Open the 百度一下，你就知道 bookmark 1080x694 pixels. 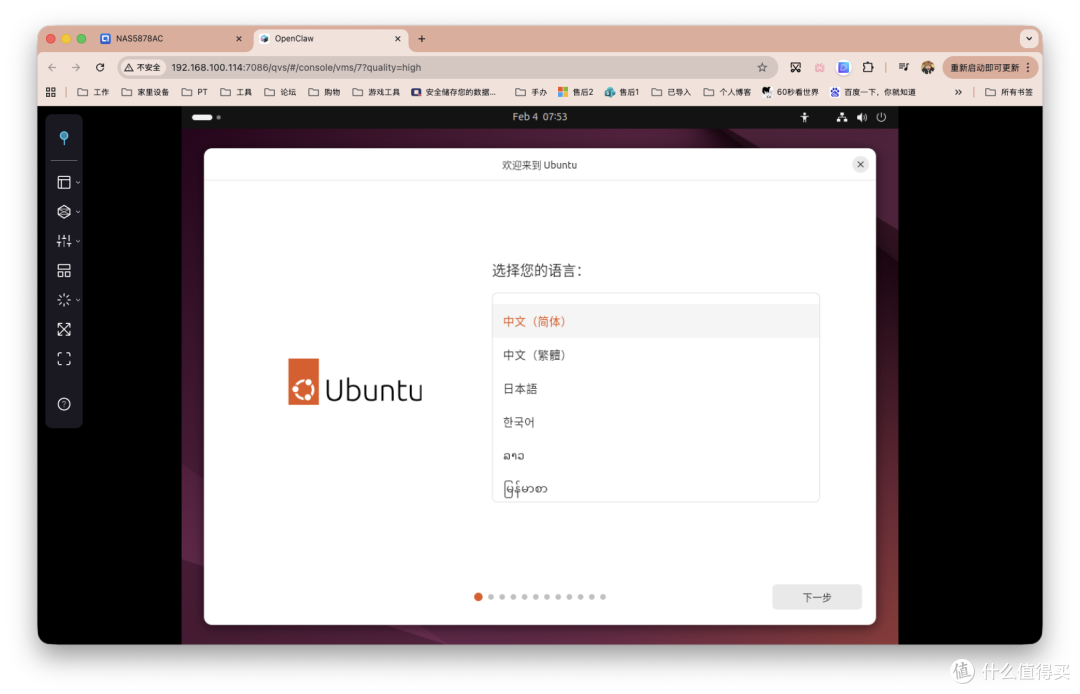[873, 92]
